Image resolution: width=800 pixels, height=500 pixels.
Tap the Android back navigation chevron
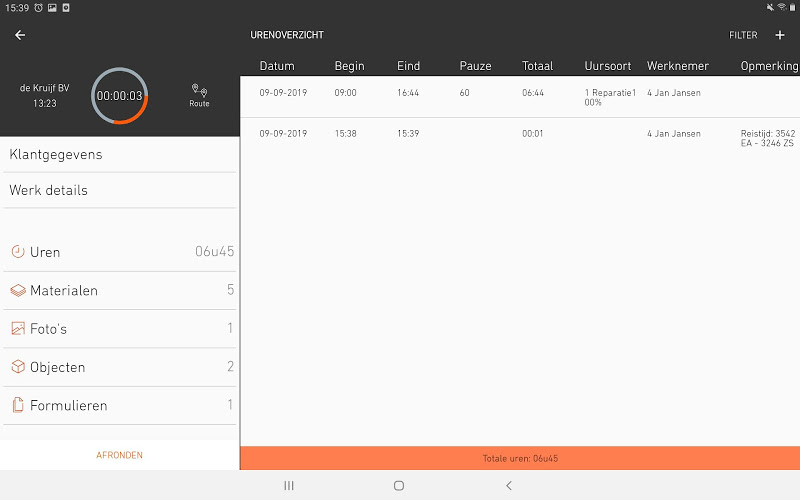point(509,485)
